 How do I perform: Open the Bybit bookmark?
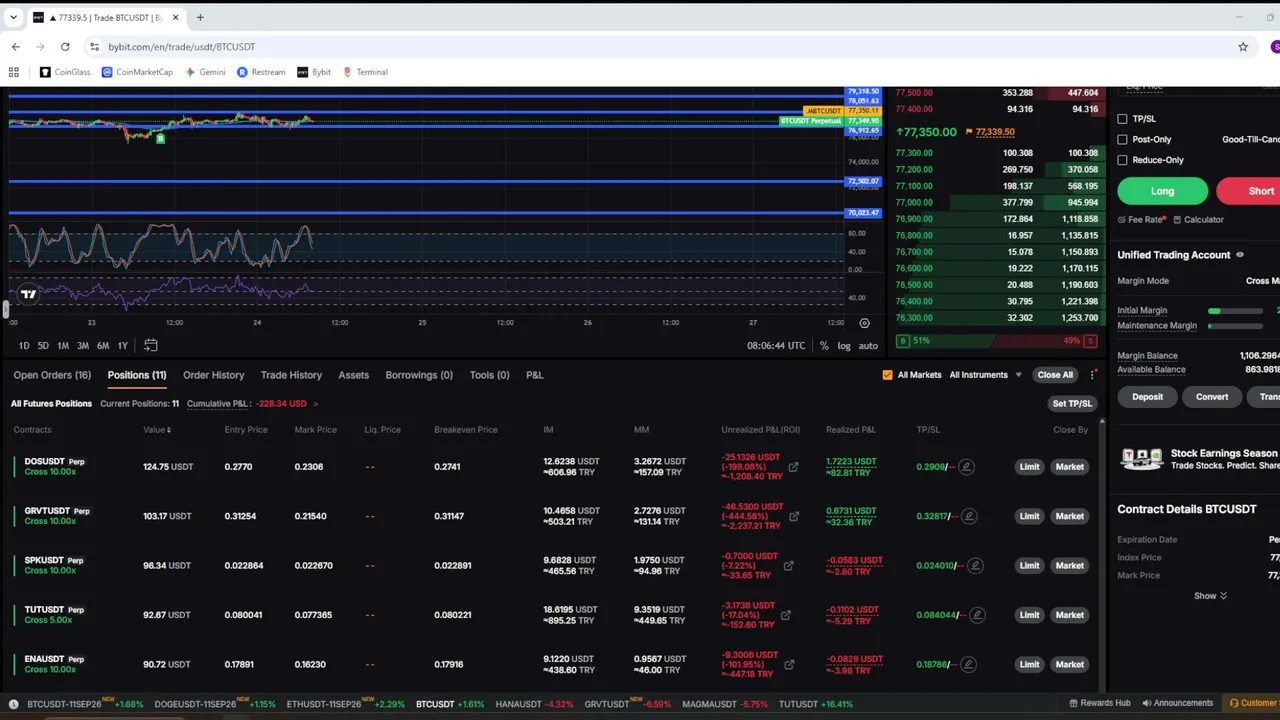pyautogui.click(x=314, y=72)
